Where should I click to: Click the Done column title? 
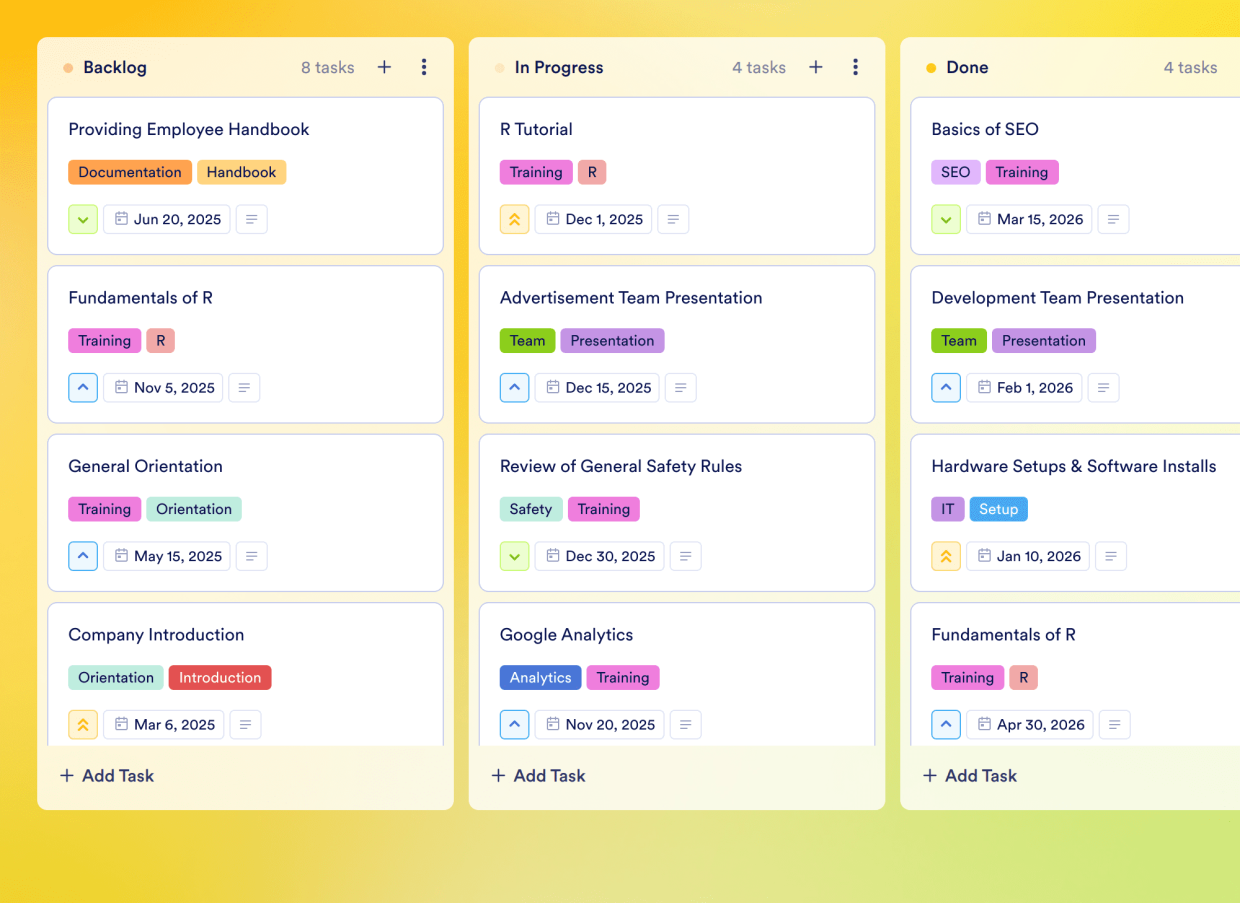tap(967, 67)
